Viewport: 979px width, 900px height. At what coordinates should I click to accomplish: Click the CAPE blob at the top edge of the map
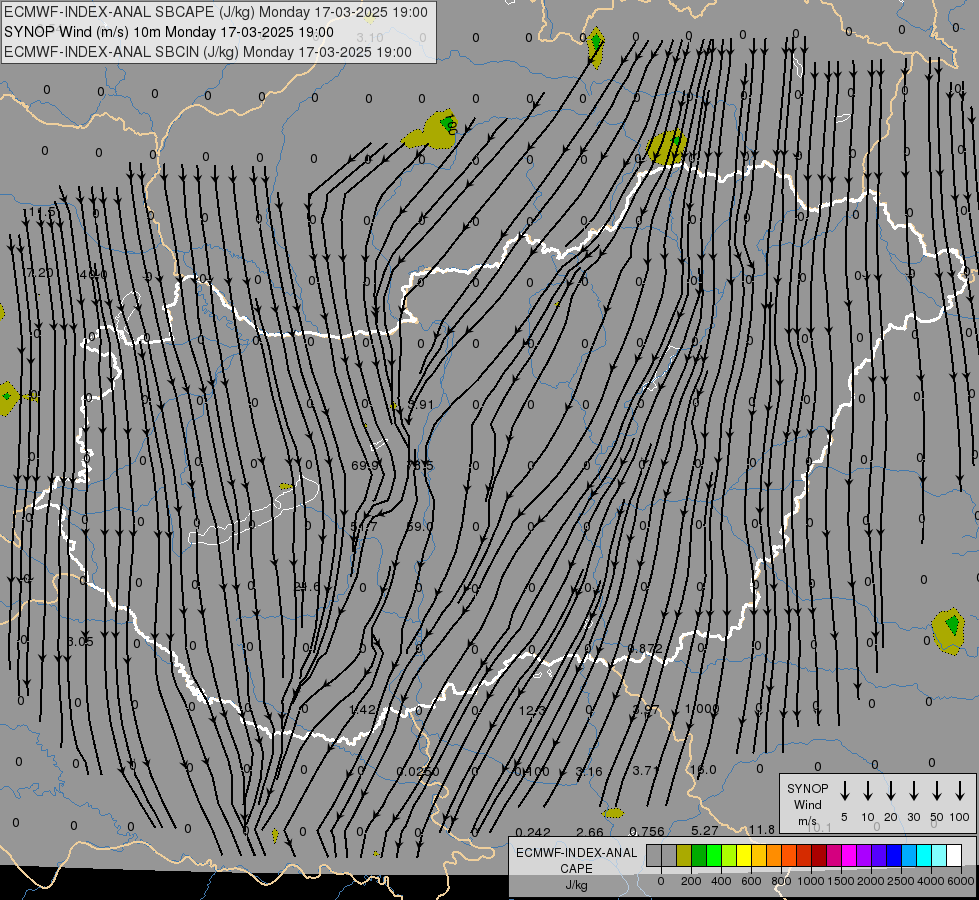[x=596, y=47]
